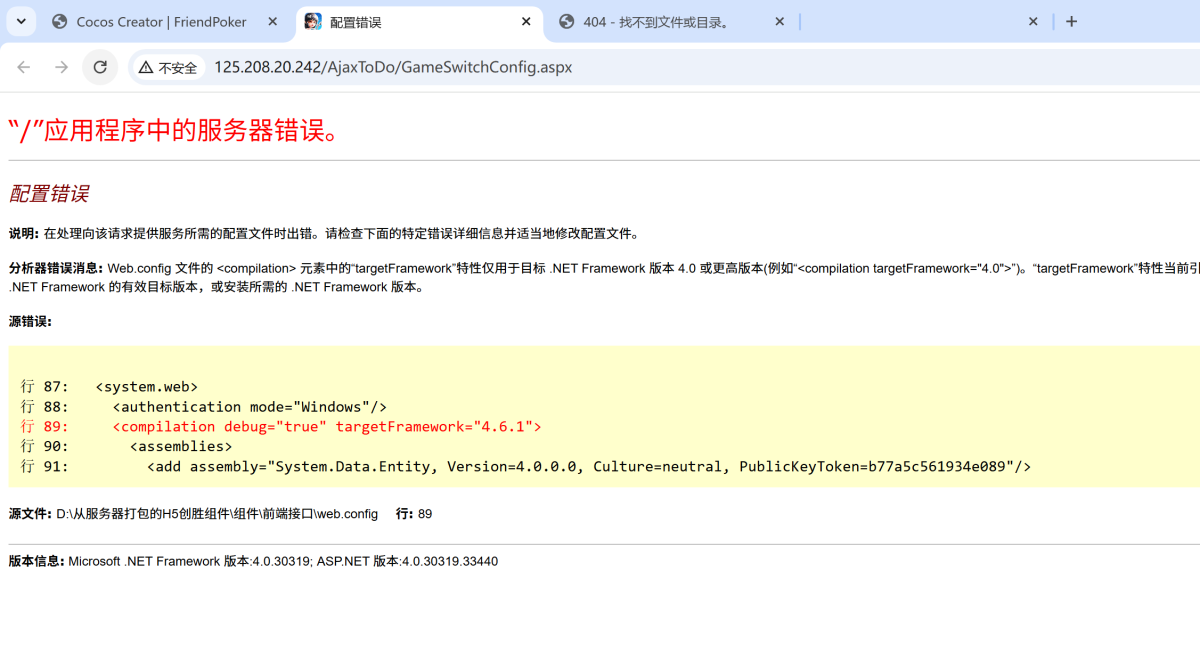The height and width of the screenshot is (645, 1200).
Task: Close the blank fourth tab
Action: tap(1034, 22)
